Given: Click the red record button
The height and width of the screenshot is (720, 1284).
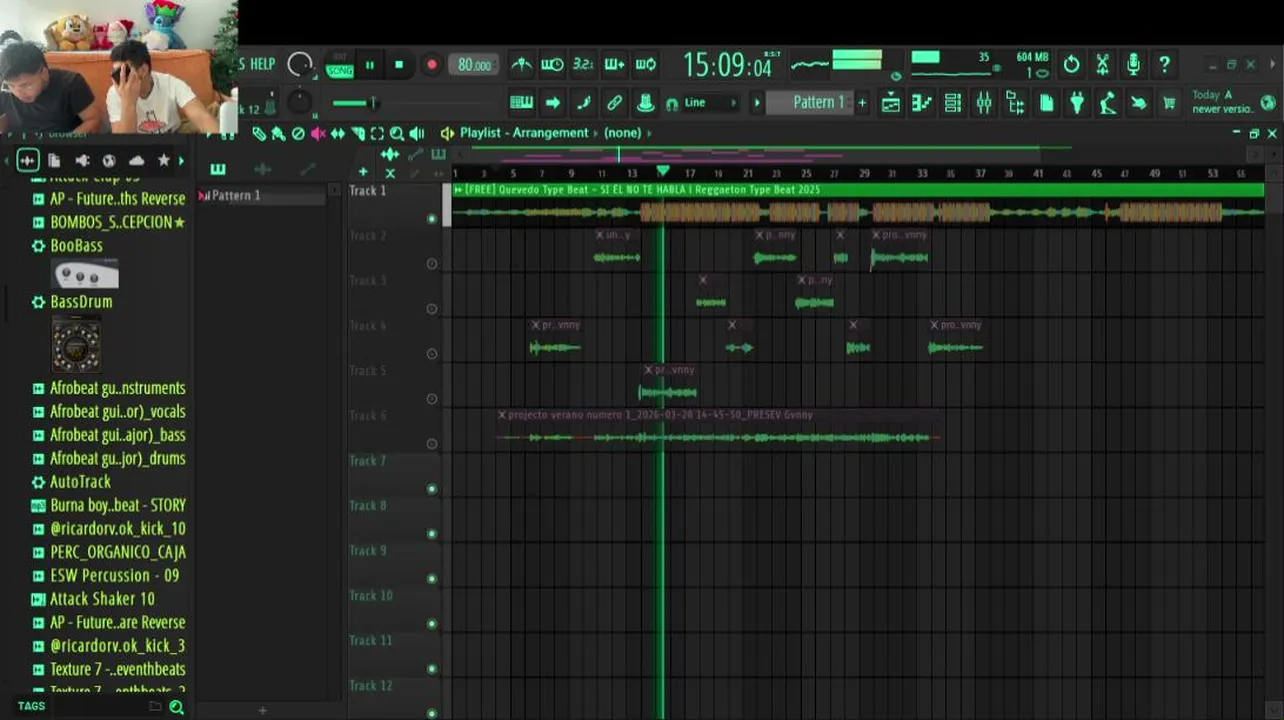Looking at the screenshot, I should [431, 65].
